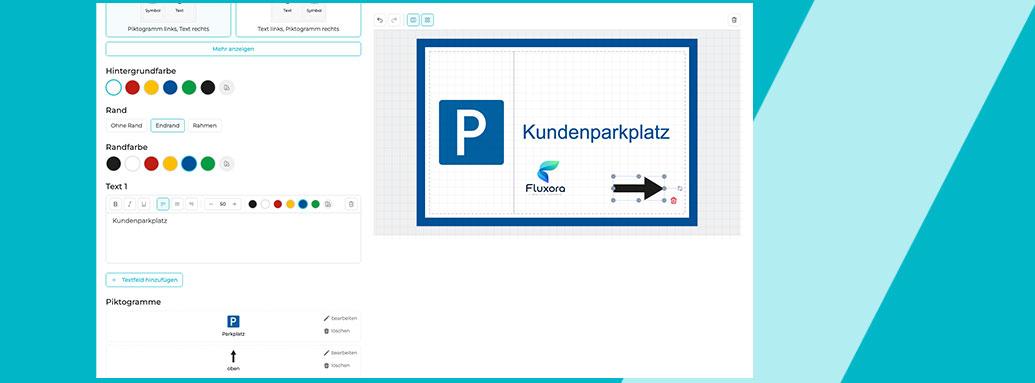Align Text 1 to the right
The image size is (1035, 383).
point(191,204)
